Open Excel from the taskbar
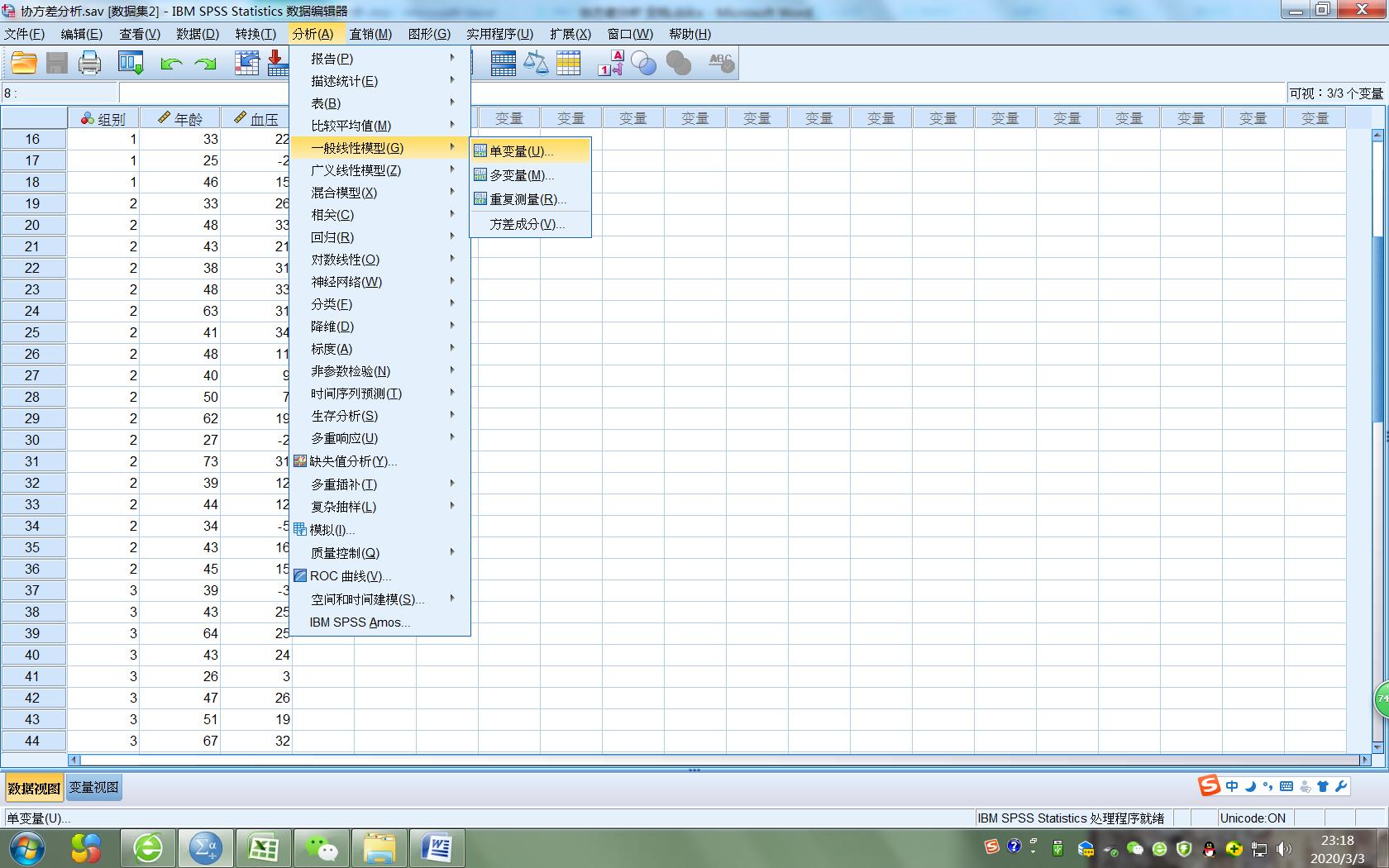The height and width of the screenshot is (868, 1389). point(263,848)
